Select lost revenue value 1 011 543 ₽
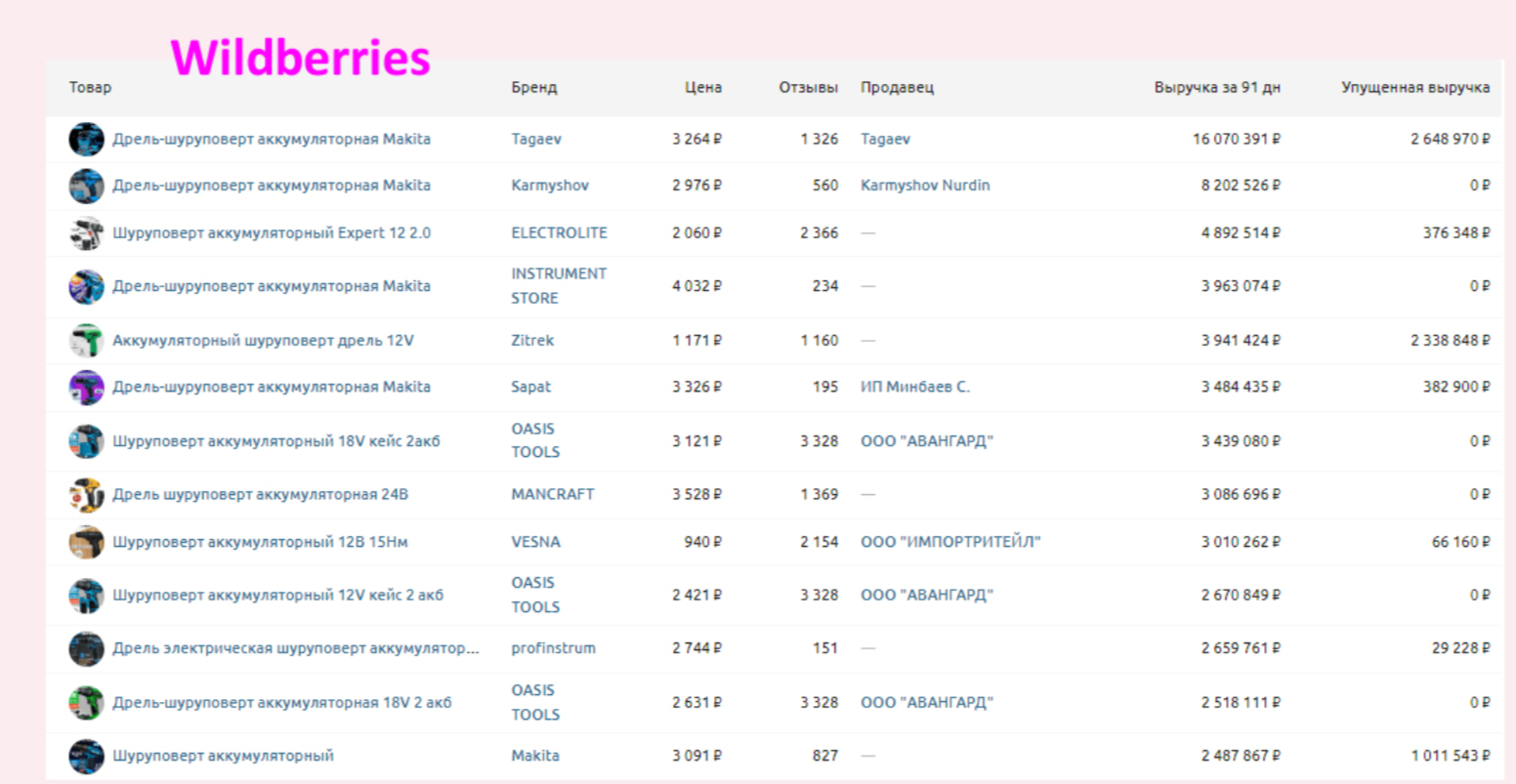This screenshot has width=1516, height=784. 1450,756
